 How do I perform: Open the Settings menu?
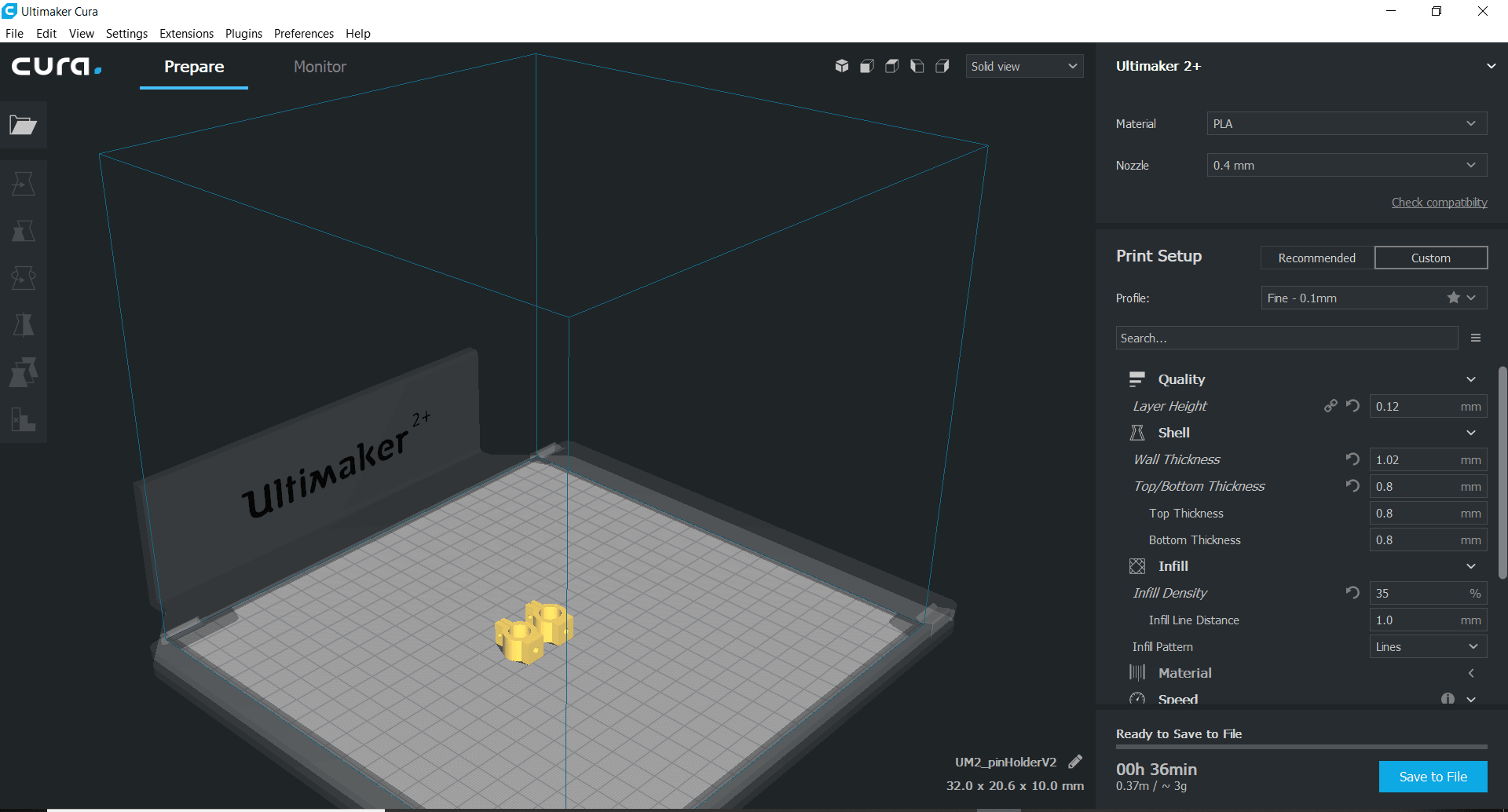(126, 33)
